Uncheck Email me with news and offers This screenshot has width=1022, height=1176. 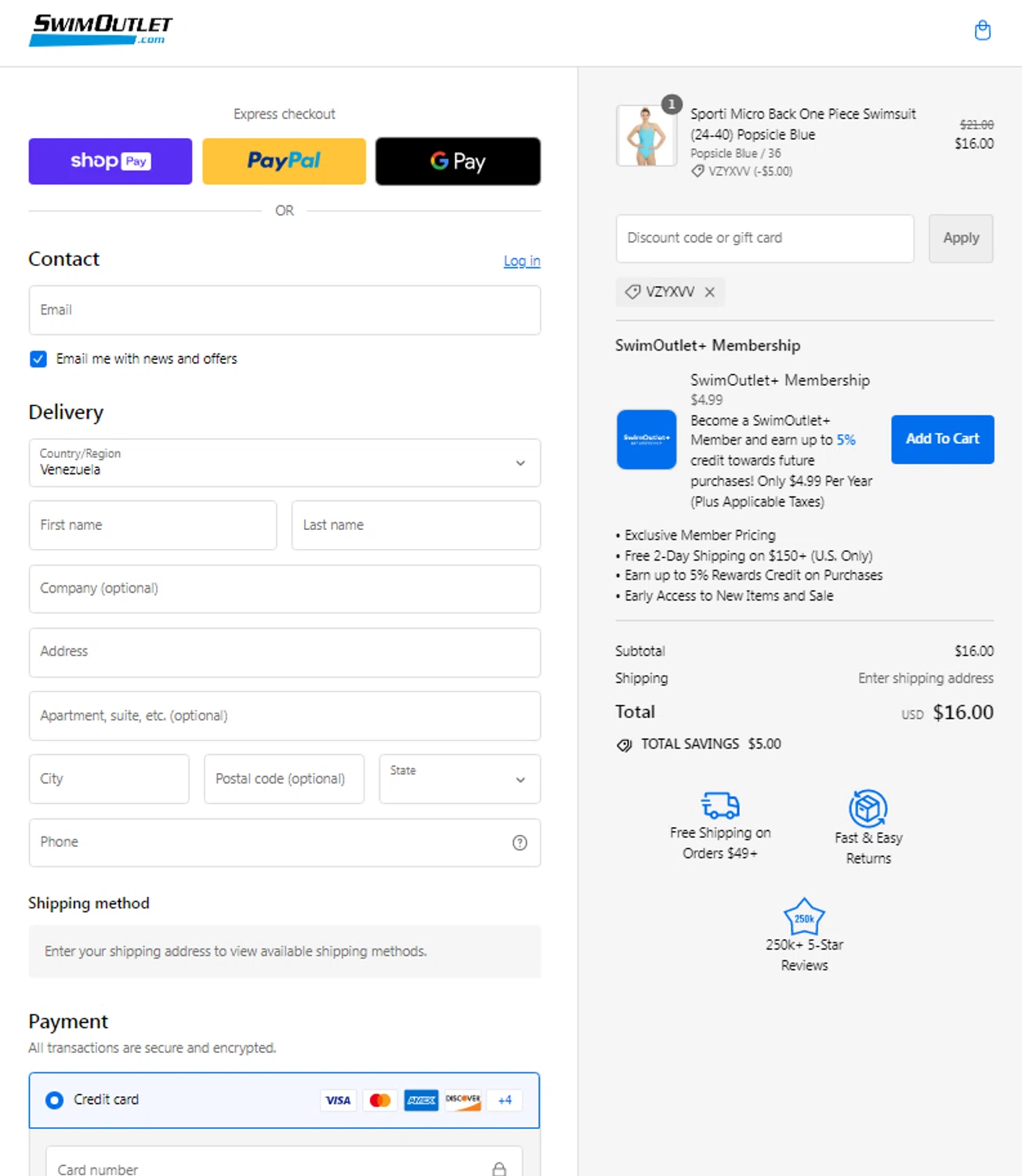coord(38,359)
